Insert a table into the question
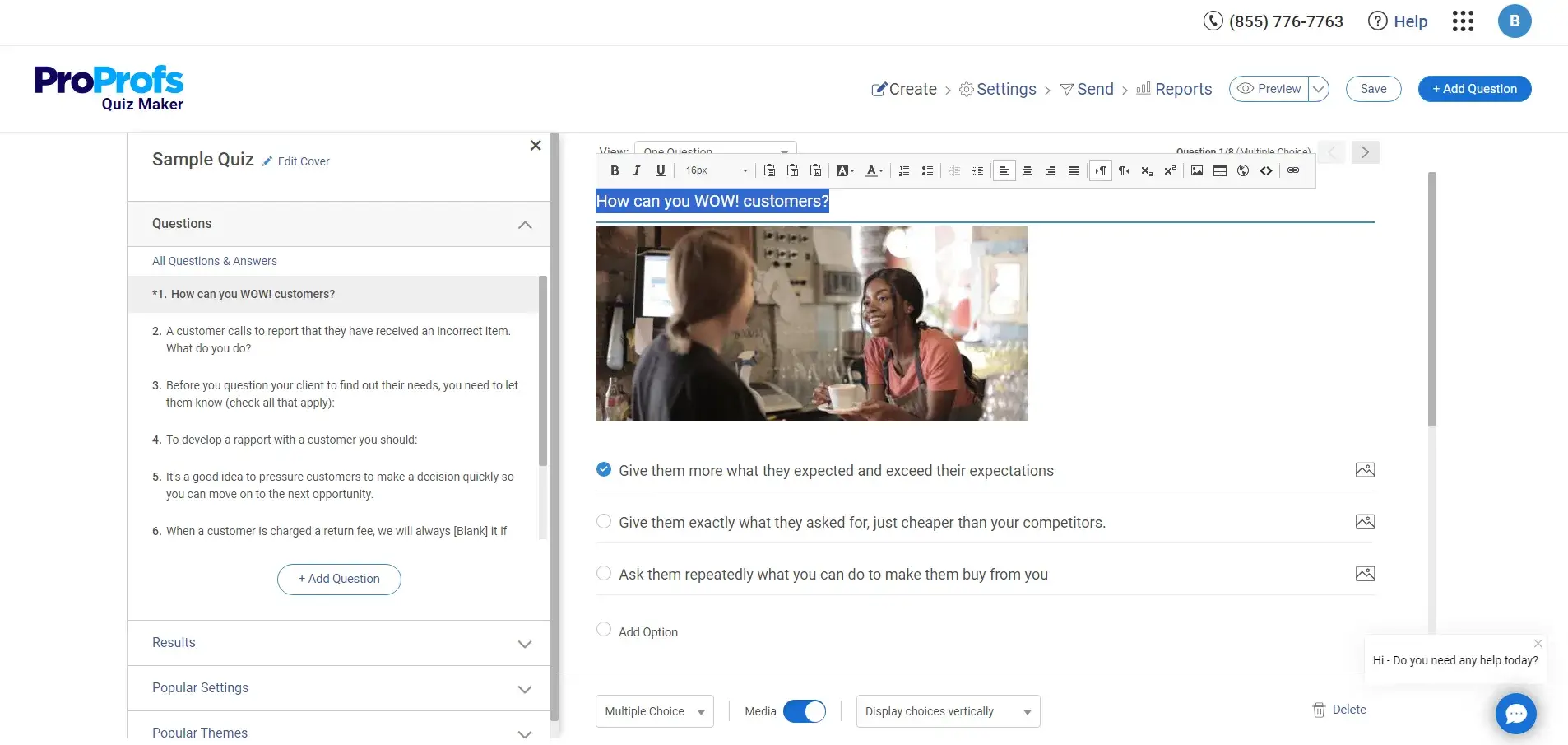The image size is (1568, 745). click(x=1220, y=170)
